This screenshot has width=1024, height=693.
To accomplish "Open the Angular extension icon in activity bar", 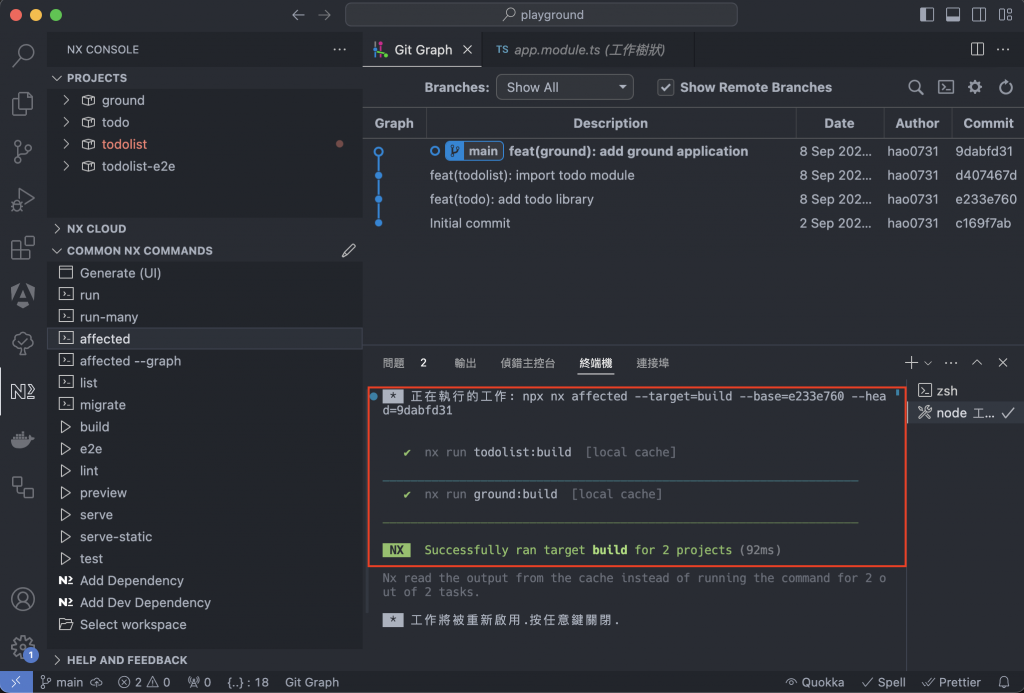I will click(23, 295).
